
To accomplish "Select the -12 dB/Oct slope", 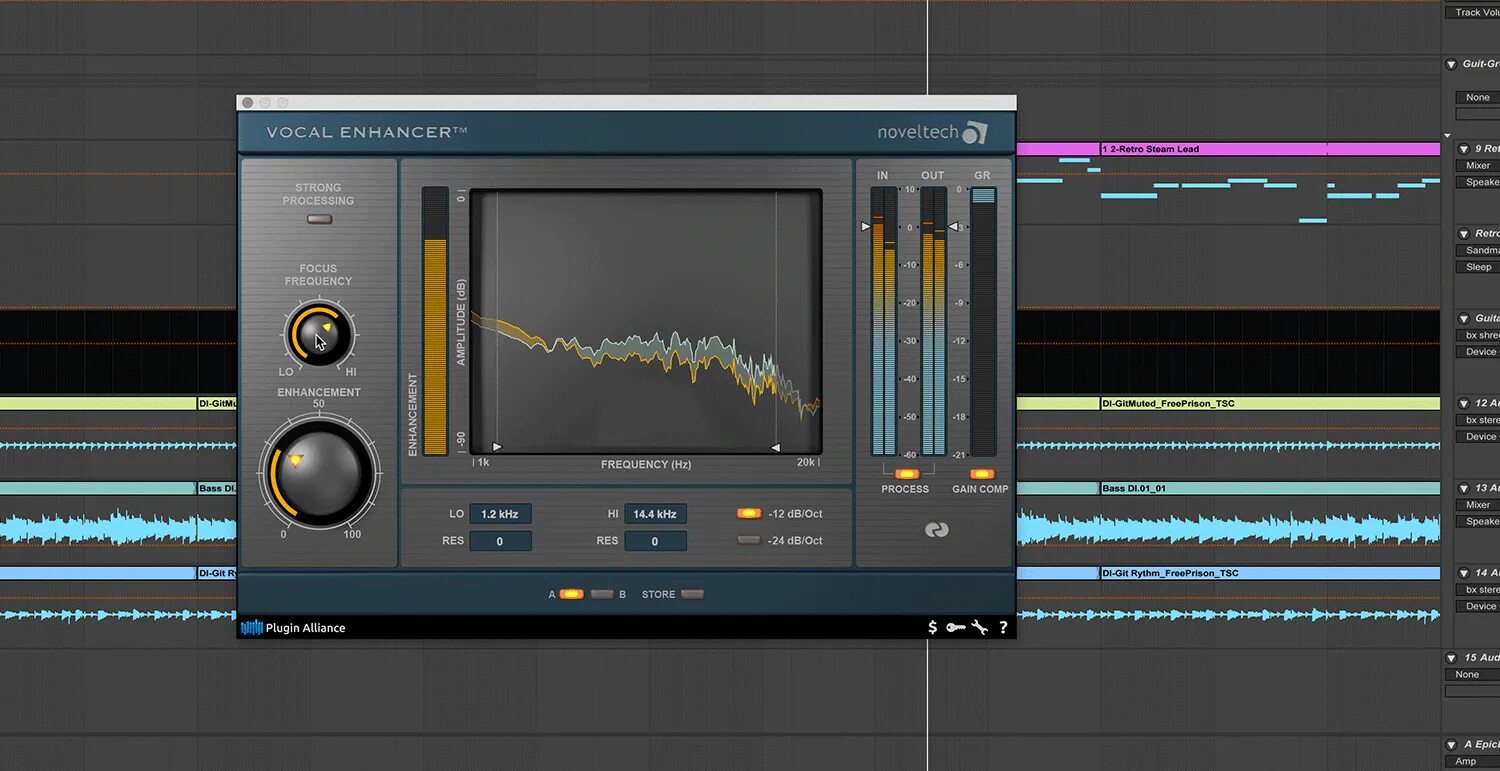I will click(x=749, y=513).
